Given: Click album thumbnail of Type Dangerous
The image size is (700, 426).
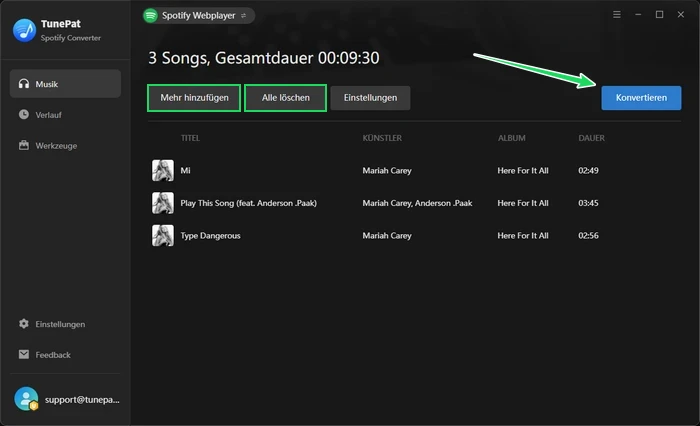Looking at the screenshot, I should point(162,235).
